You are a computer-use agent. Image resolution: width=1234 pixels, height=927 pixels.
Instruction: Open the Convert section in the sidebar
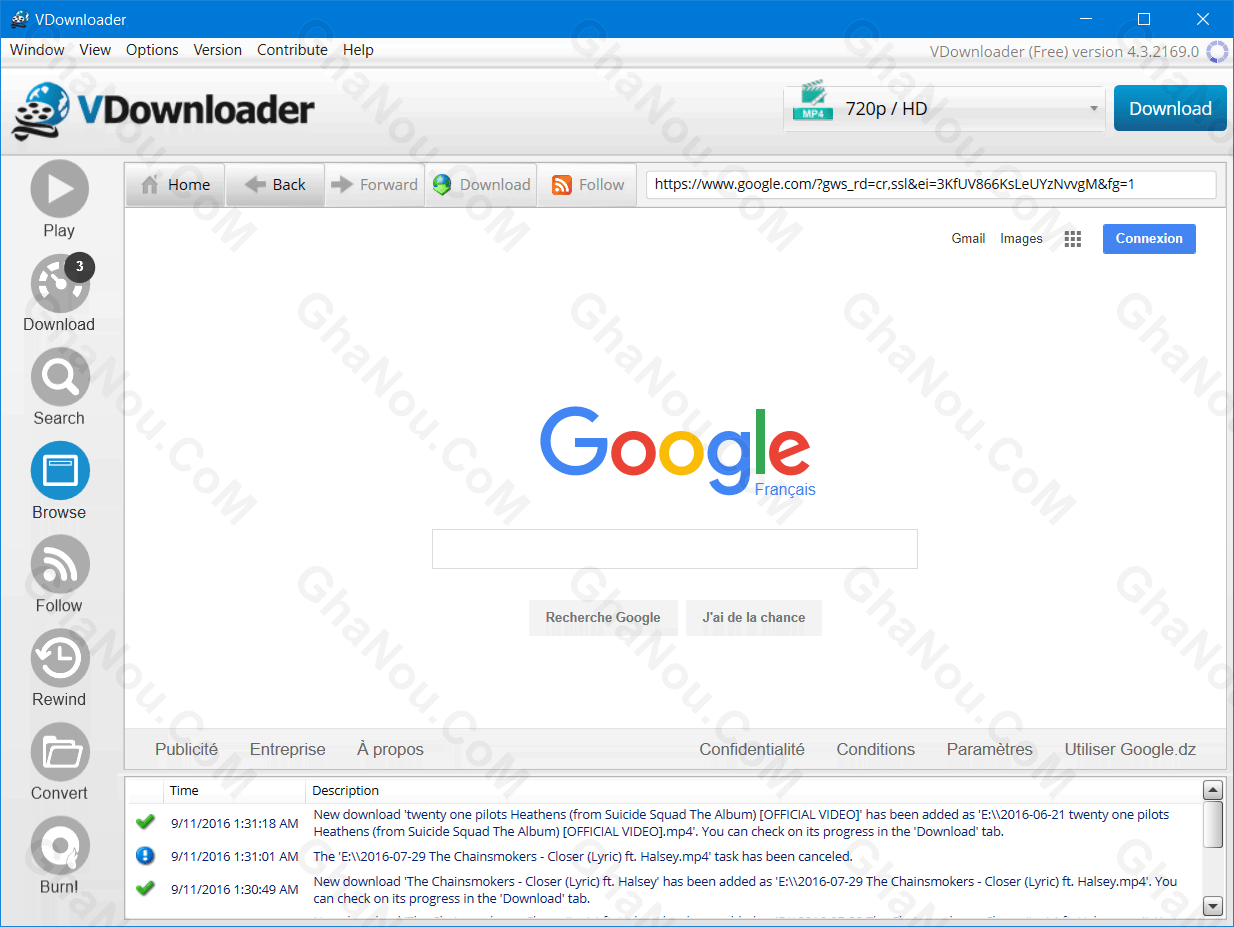(x=60, y=762)
